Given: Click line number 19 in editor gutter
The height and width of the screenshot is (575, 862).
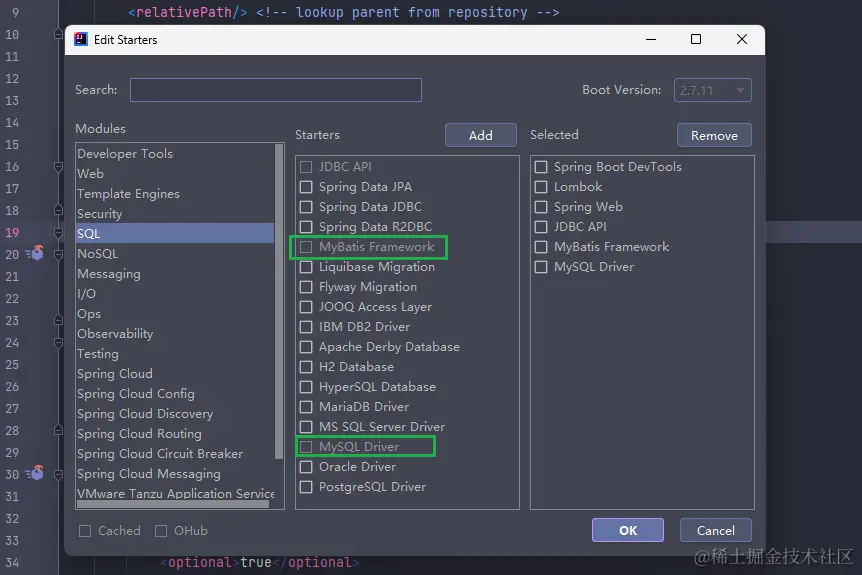Looking at the screenshot, I should coord(12,233).
